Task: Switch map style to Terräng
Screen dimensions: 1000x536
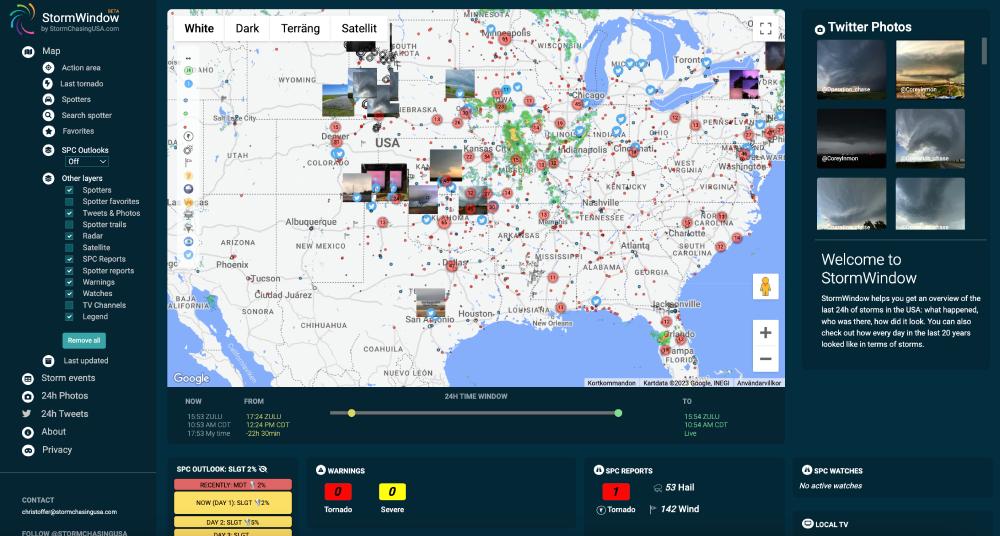Action: [300, 28]
